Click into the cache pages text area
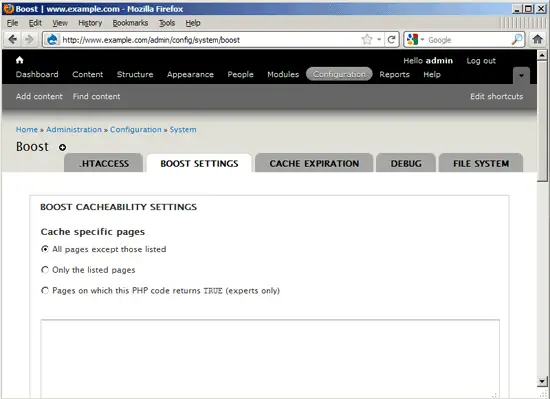Screen dimensions: 550x399 (270, 358)
